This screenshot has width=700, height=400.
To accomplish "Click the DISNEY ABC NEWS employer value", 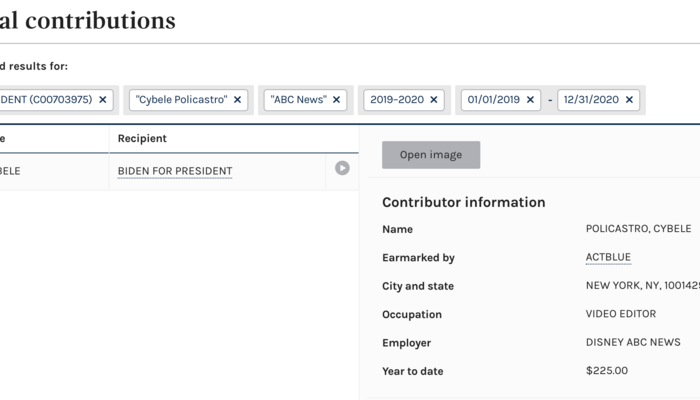I will point(633,342).
